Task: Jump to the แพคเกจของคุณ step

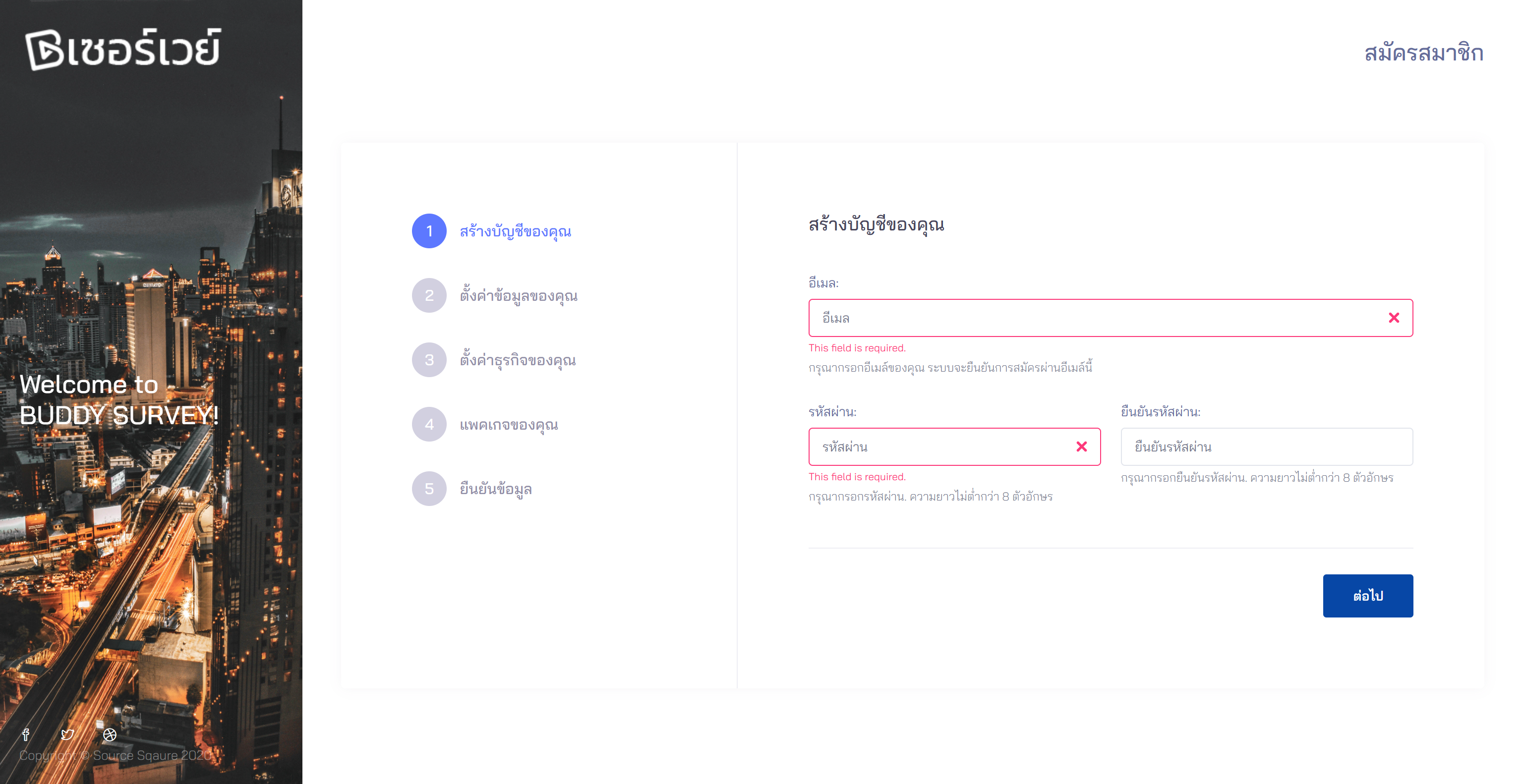Action: (509, 424)
